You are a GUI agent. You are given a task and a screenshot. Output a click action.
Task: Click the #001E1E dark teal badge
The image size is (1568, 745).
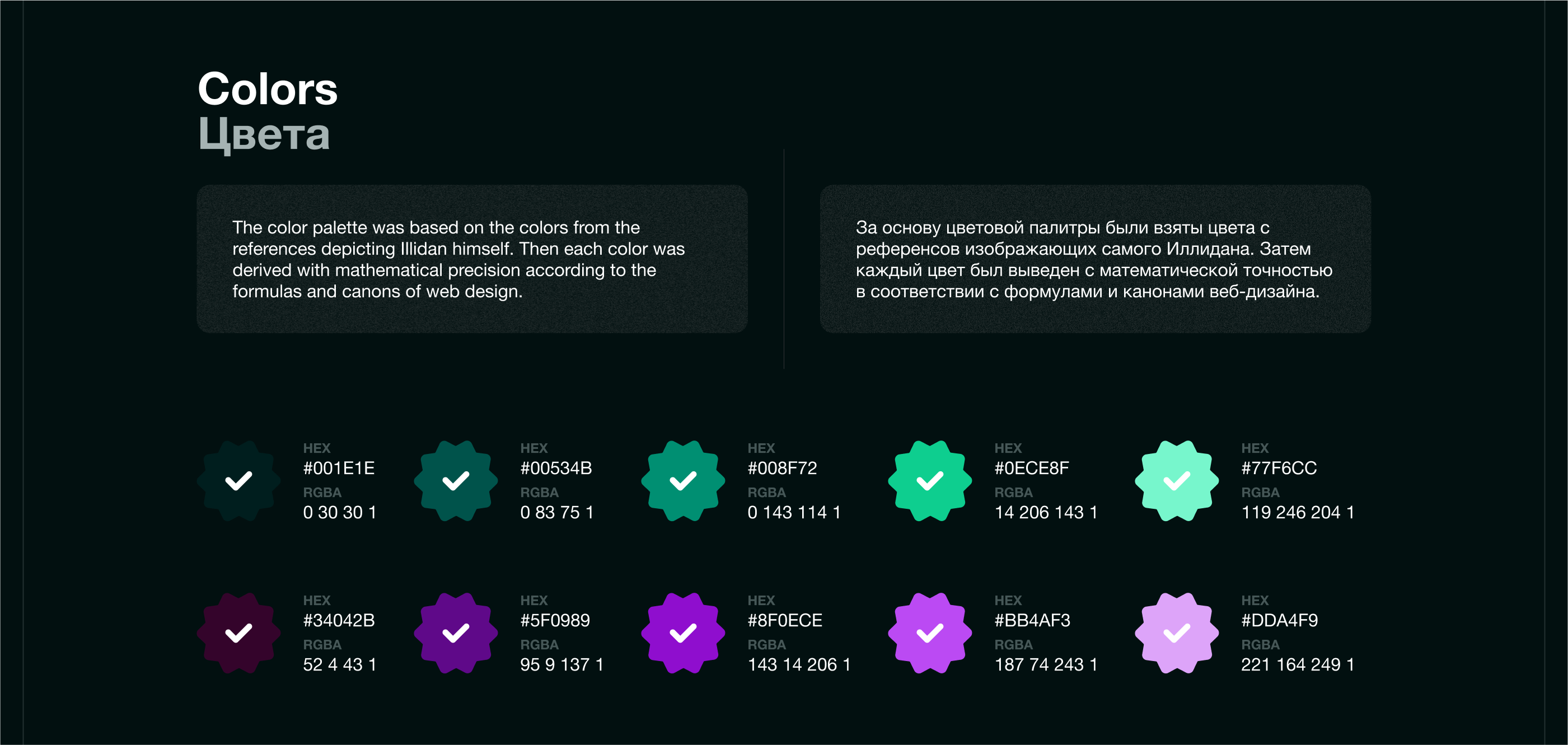tap(238, 481)
